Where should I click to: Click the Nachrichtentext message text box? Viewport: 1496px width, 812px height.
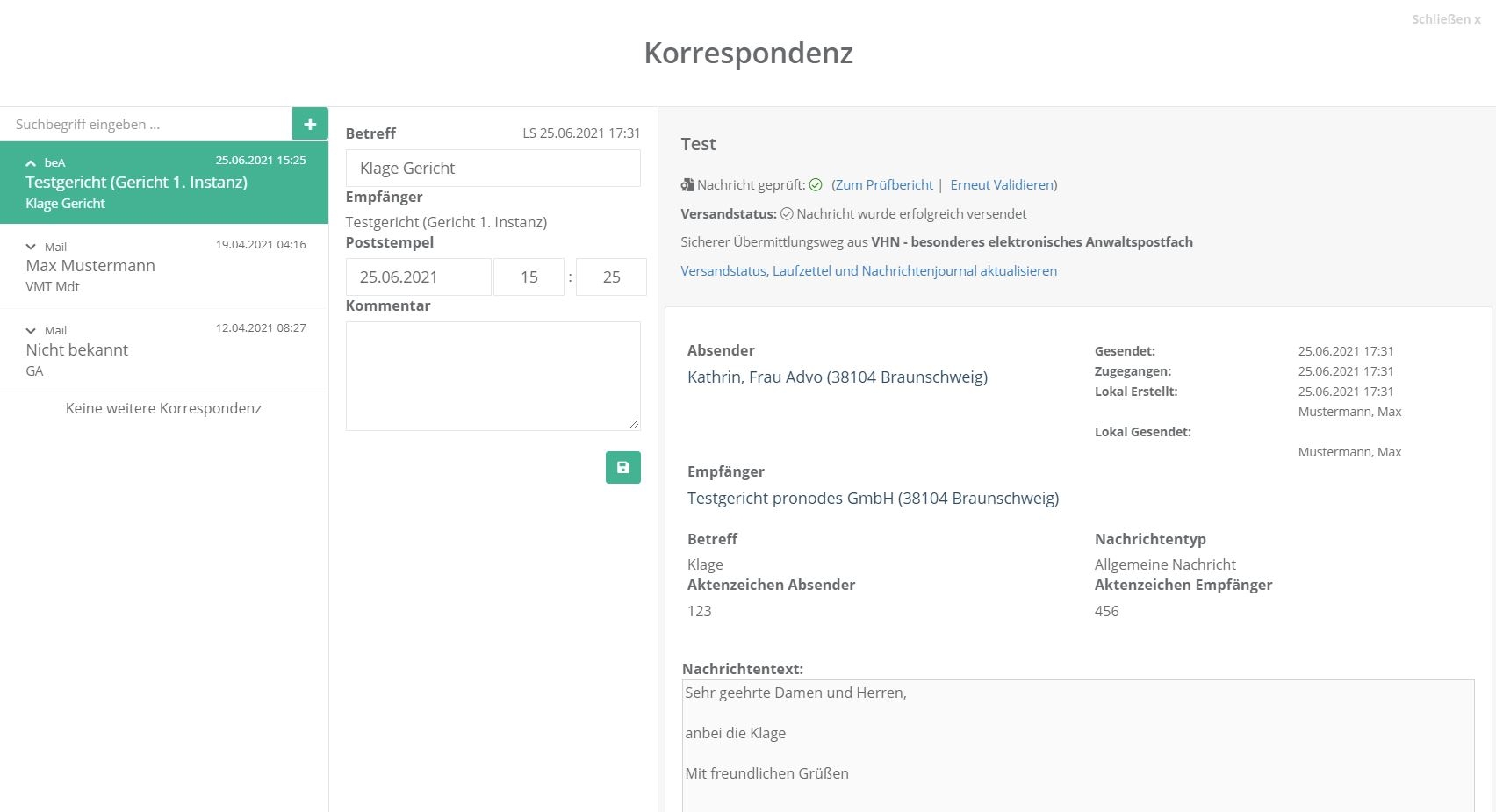pos(1077,744)
